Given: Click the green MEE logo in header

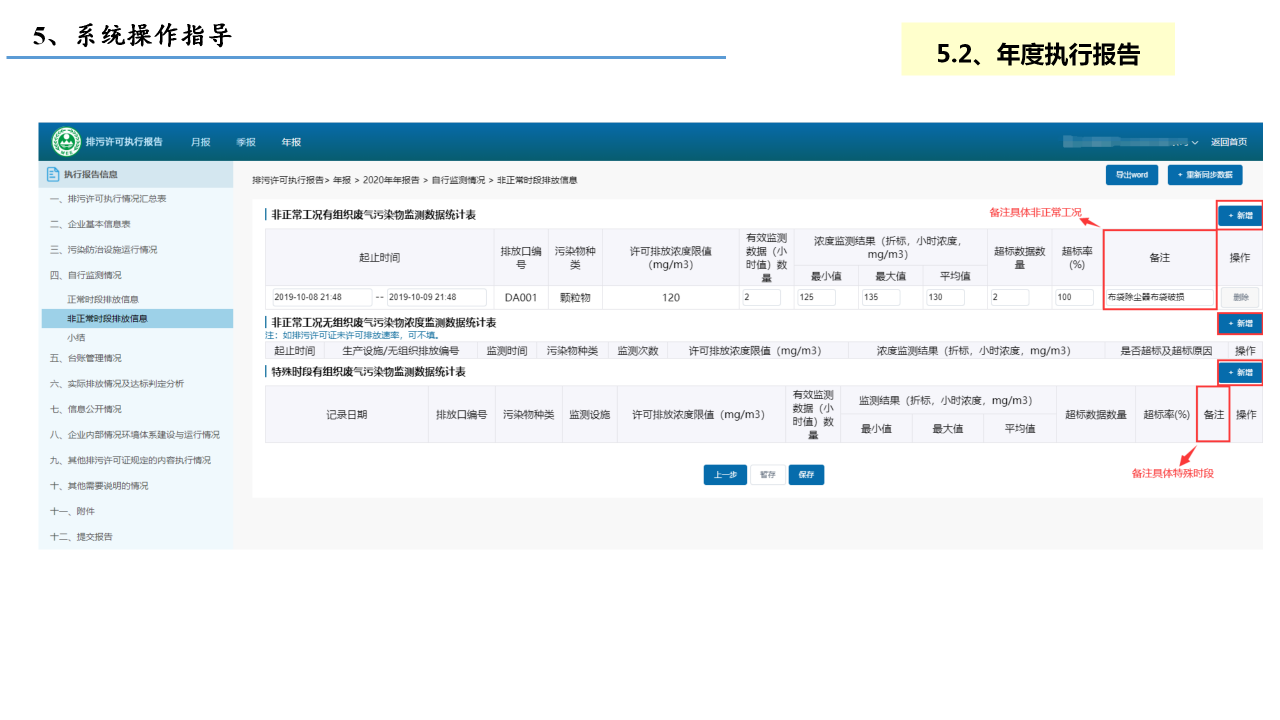Looking at the screenshot, I should [66, 142].
